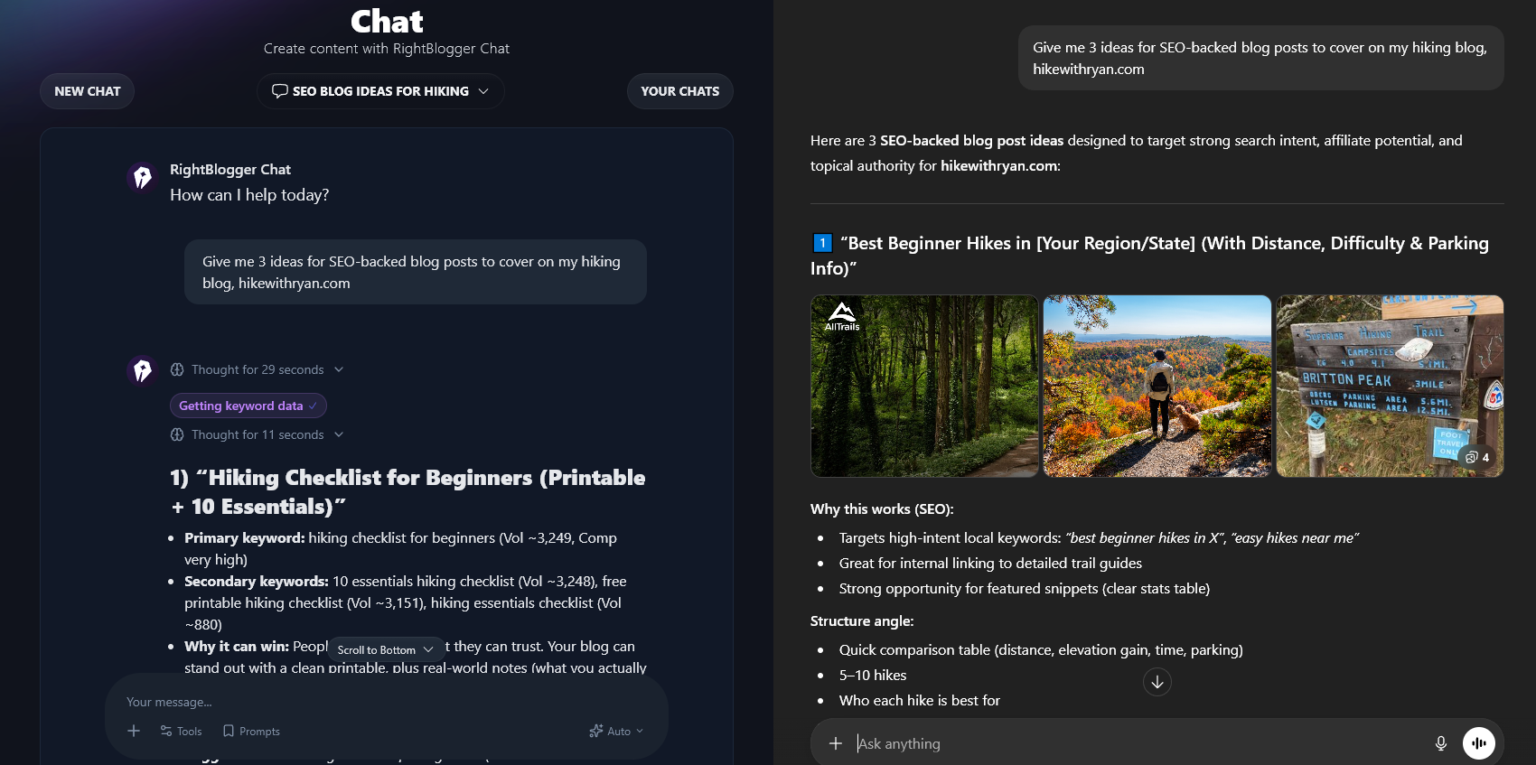Click the chat bubble icon in chat title dropdown

279,91
